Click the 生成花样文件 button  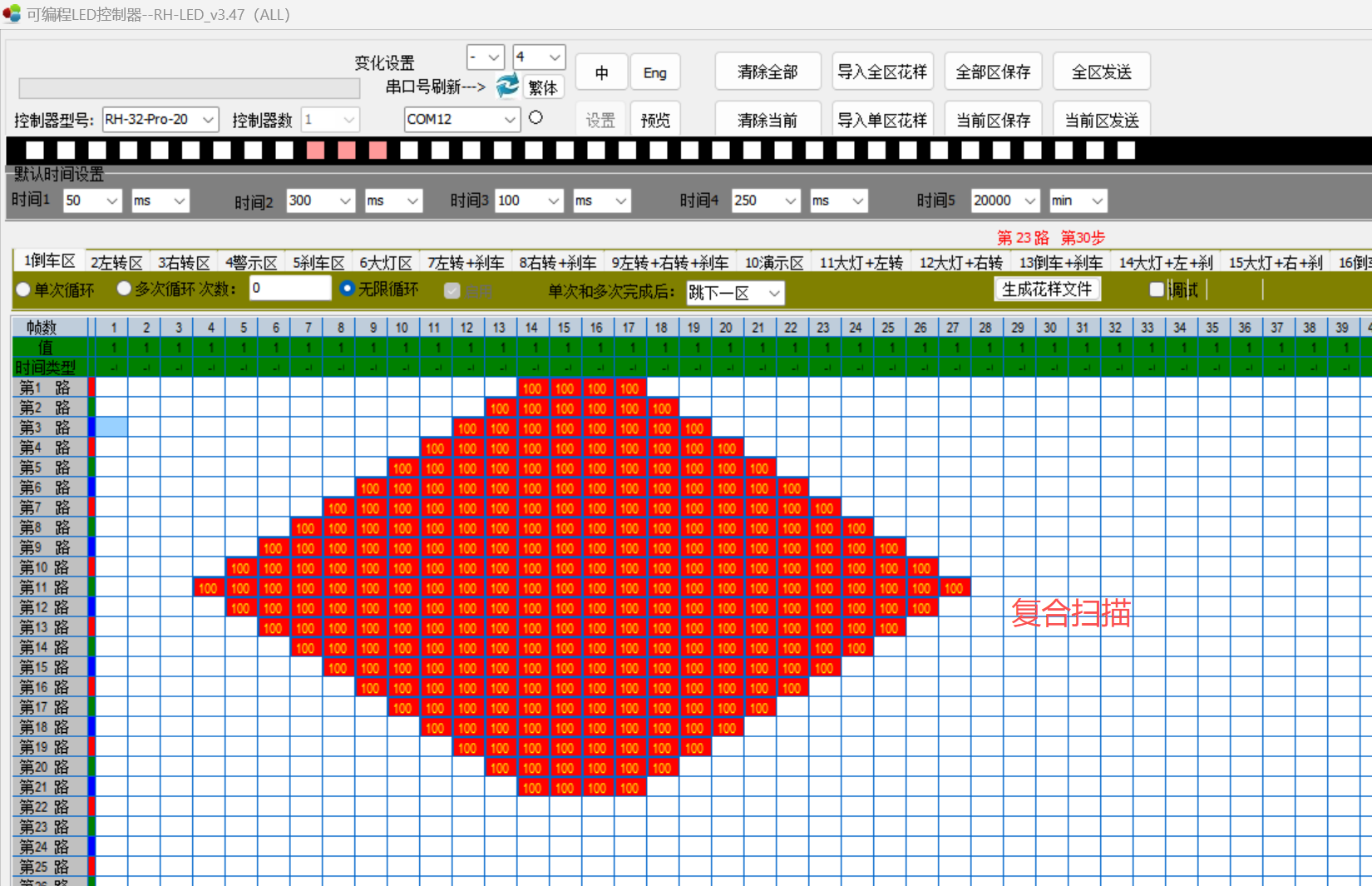point(1048,289)
